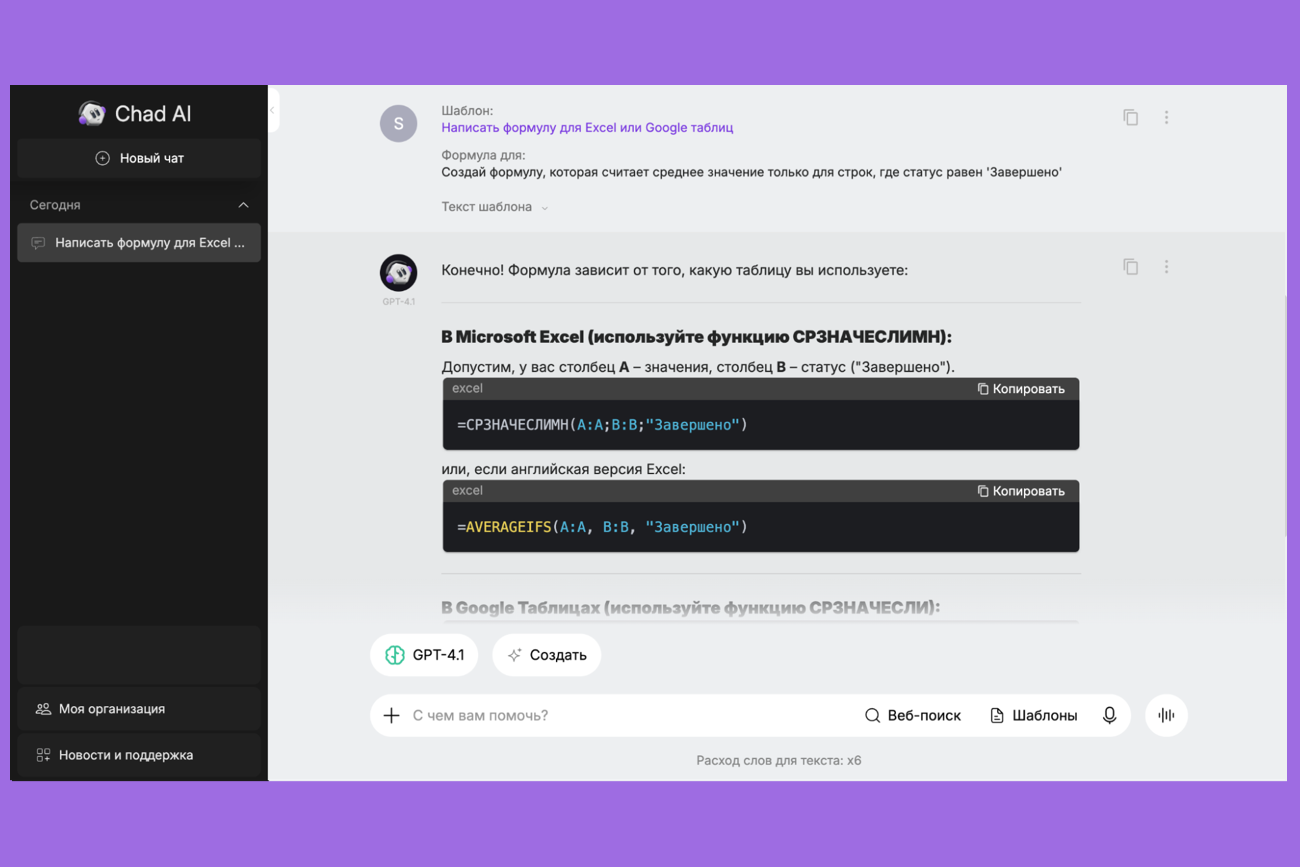1300x867 pixels.
Task: Open three-dot menu of the AI answer
Action: (x=1166, y=267)
